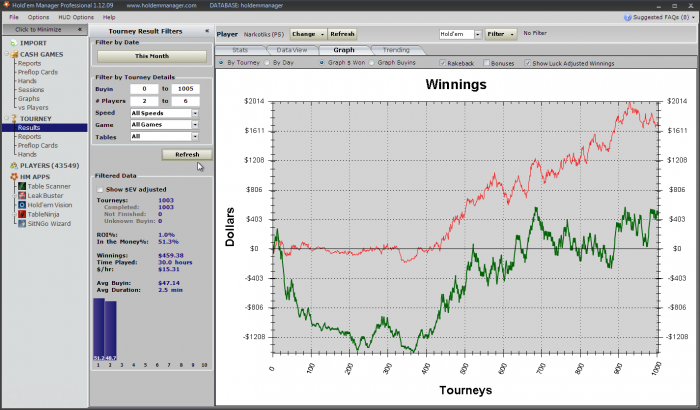The width and height of the screenshot is (700, 410).
Task: Open Cash Games Graphs
Action: click(x=29, y=99)
